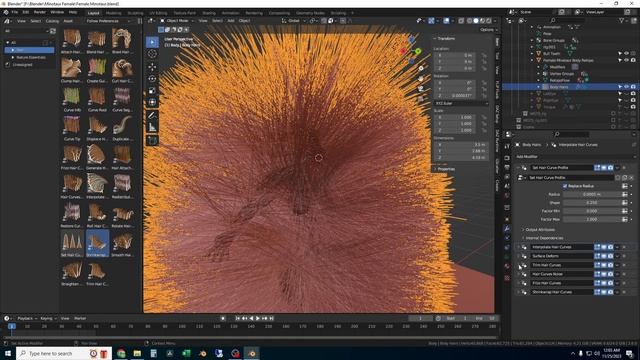This screenshot has height=360, width=640.
Task: Click Blender logo icon in top menu bar
Action: coord(6,12)
